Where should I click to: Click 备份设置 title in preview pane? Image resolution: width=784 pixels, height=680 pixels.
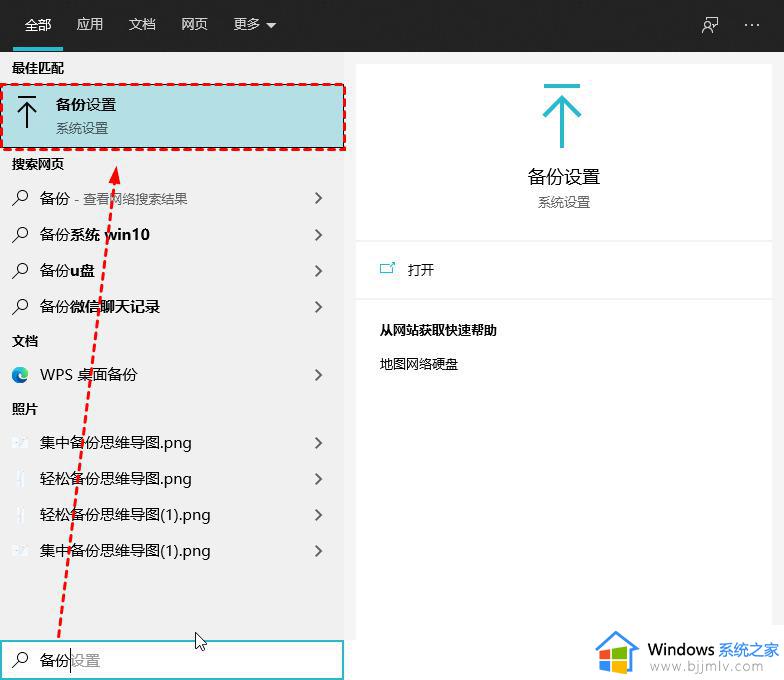564,177
